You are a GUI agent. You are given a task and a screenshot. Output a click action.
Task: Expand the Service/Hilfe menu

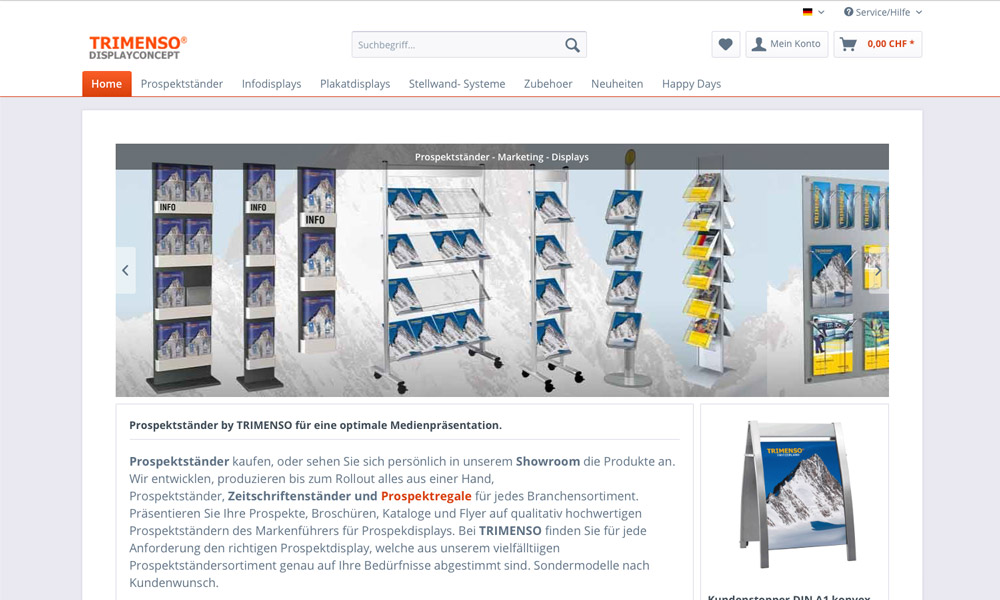pyautogui.click(x=883, y=12)
